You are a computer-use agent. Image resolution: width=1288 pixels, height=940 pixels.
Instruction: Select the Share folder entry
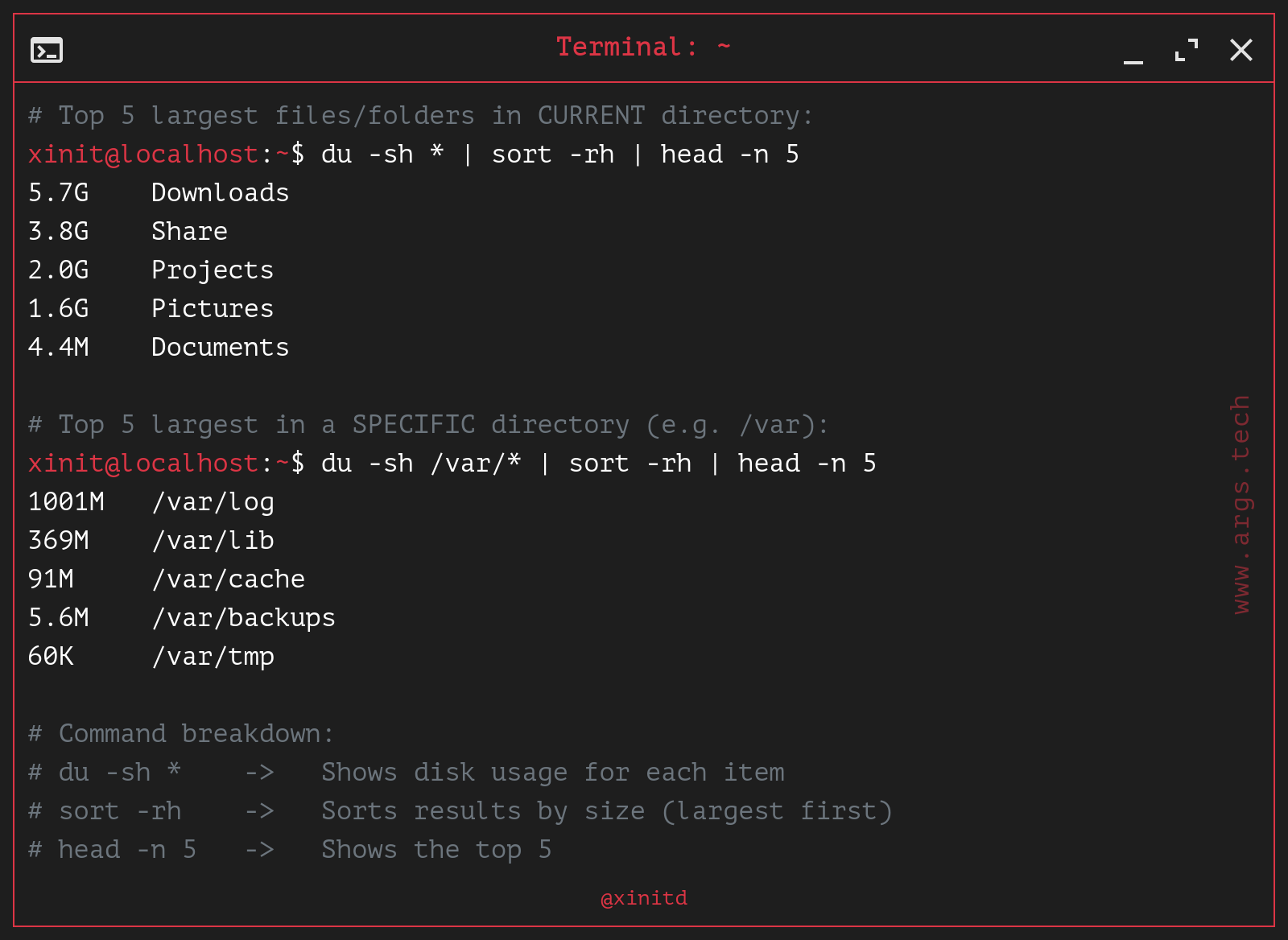tap(128, 232)
